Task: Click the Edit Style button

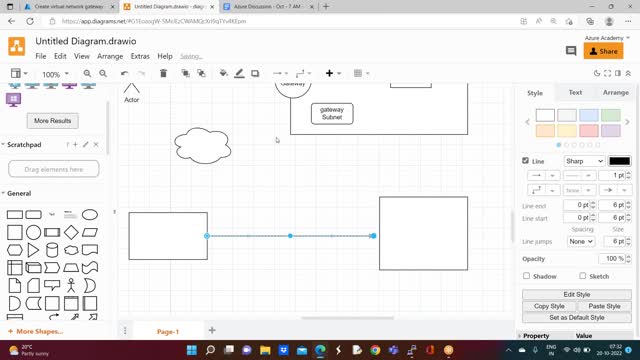Action: pyautogui.click(x=576, y=294)
